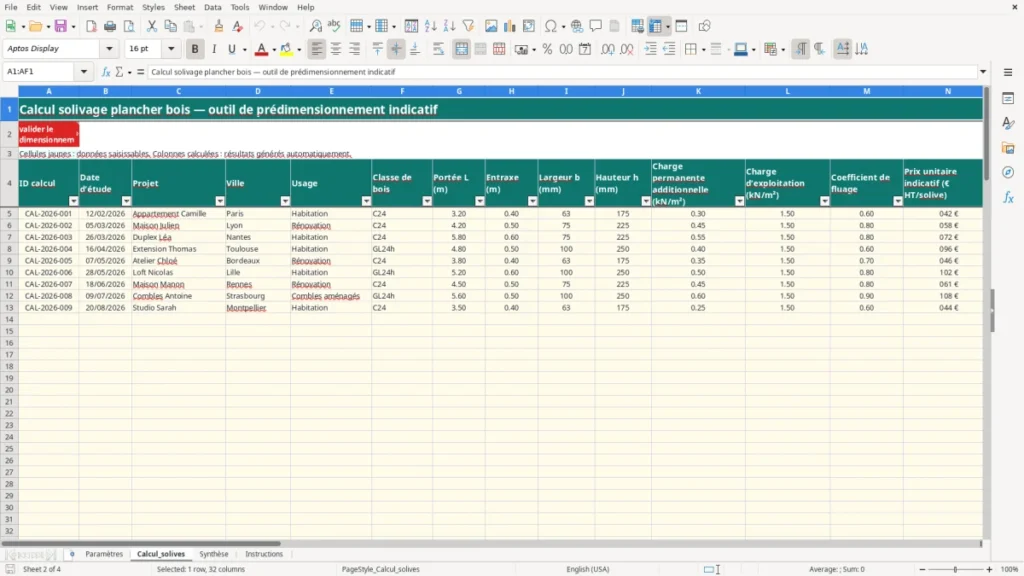Click the Sort Descending icon
This screenshot has width=1024, height=576.
[x=449, y=26]
